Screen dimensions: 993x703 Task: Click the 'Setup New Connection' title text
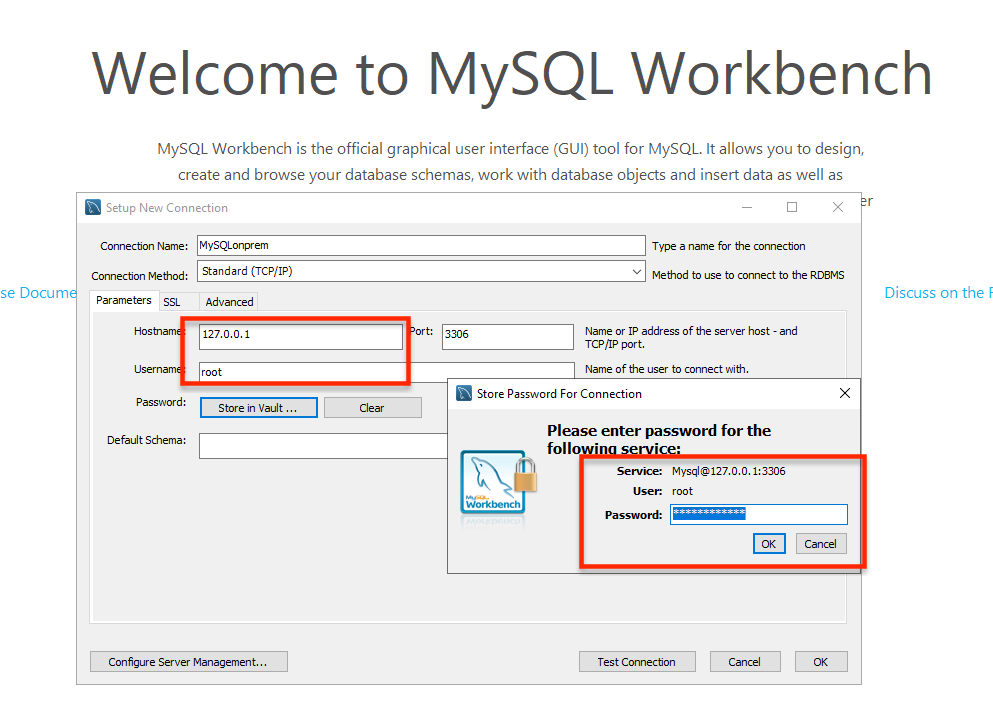(x=167, y=208)
